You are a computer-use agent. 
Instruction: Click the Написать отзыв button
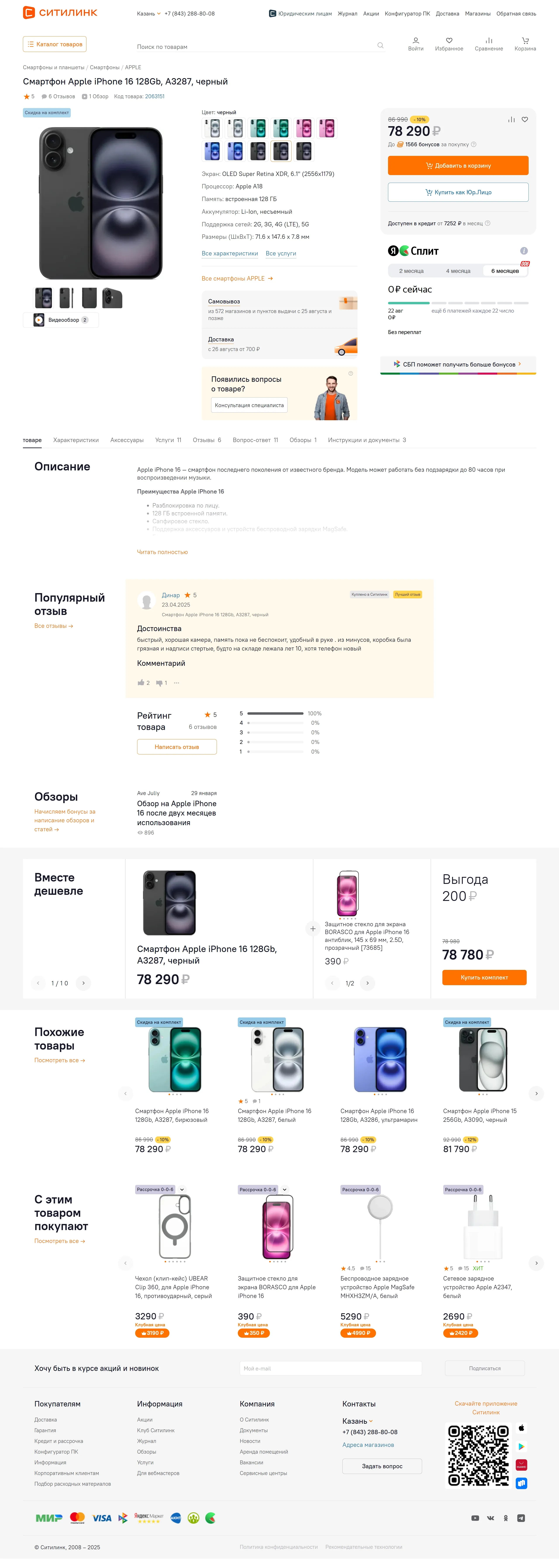[x=177, y=747]
